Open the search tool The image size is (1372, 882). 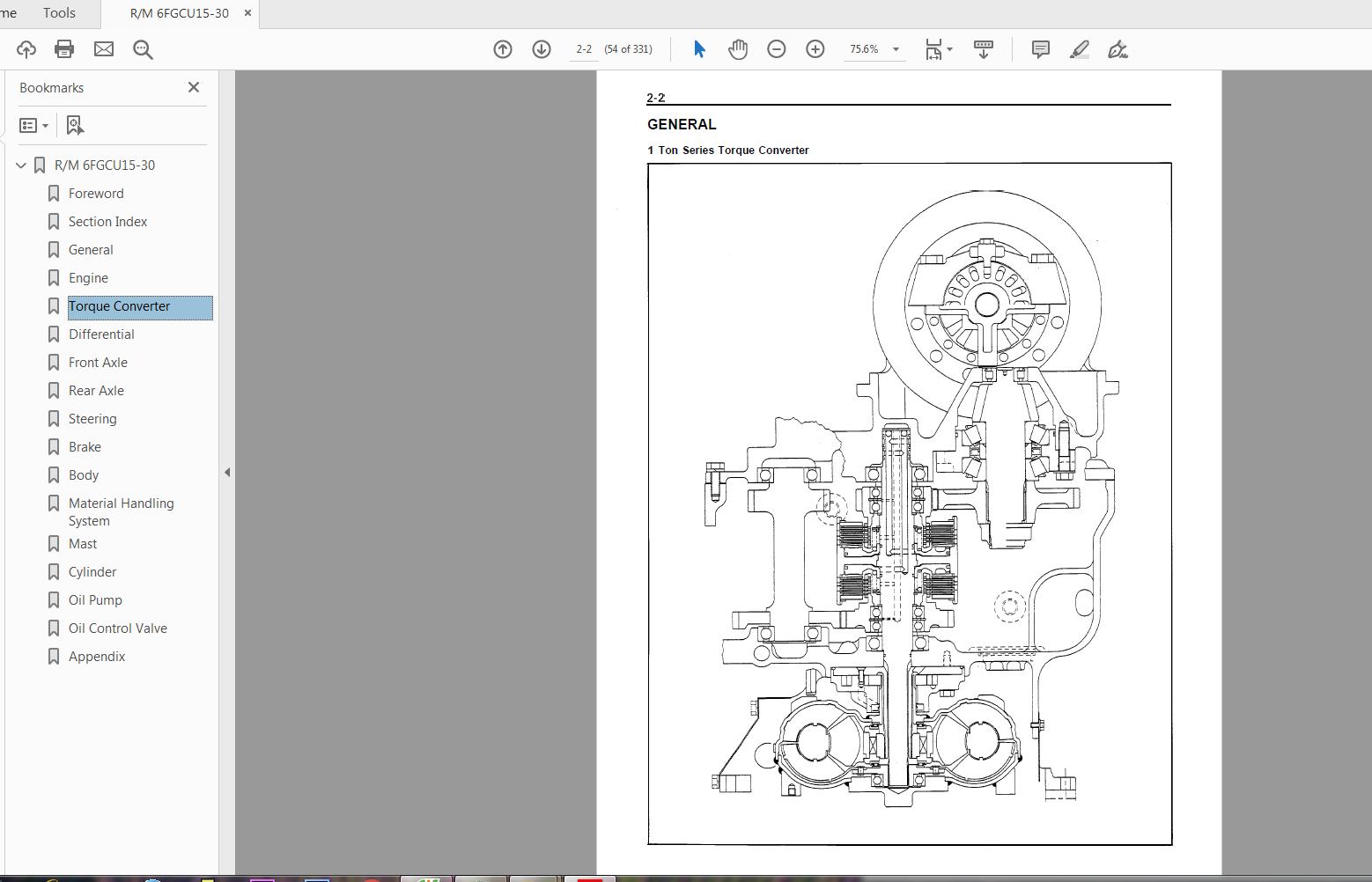coord(143,49)
